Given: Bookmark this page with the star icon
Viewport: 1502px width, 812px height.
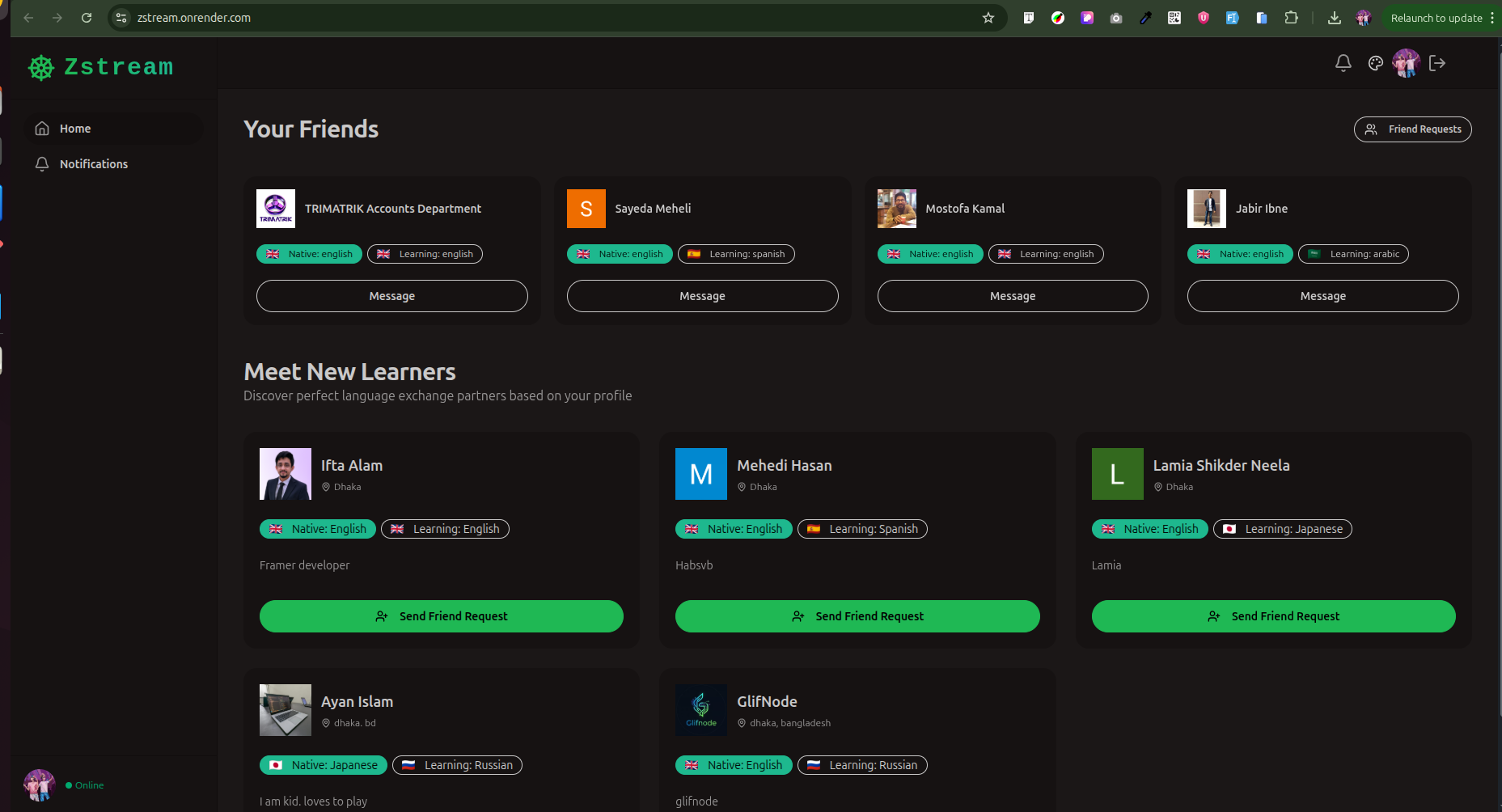Looking at the screenshot, I should [988, 18].
